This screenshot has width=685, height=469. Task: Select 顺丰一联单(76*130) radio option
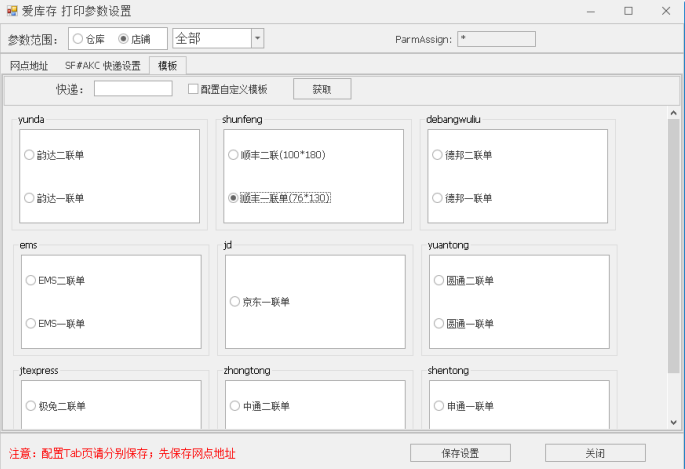tap(280, 198)
